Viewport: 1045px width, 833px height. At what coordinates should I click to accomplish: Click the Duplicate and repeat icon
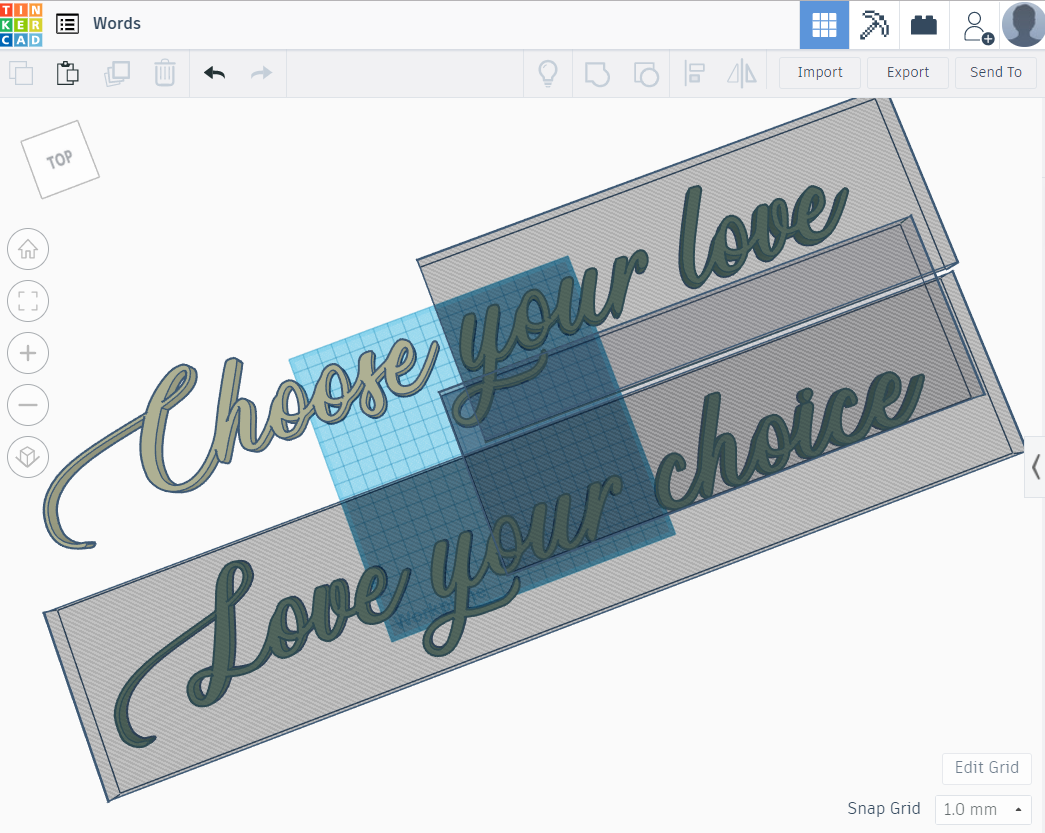point(117,73)
